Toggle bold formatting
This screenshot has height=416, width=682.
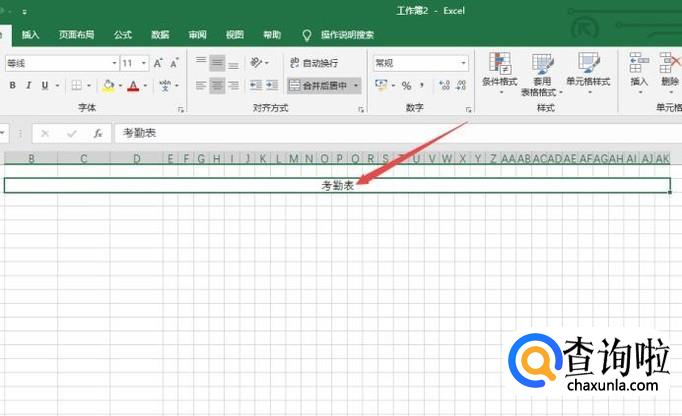[x=13, y=85]
